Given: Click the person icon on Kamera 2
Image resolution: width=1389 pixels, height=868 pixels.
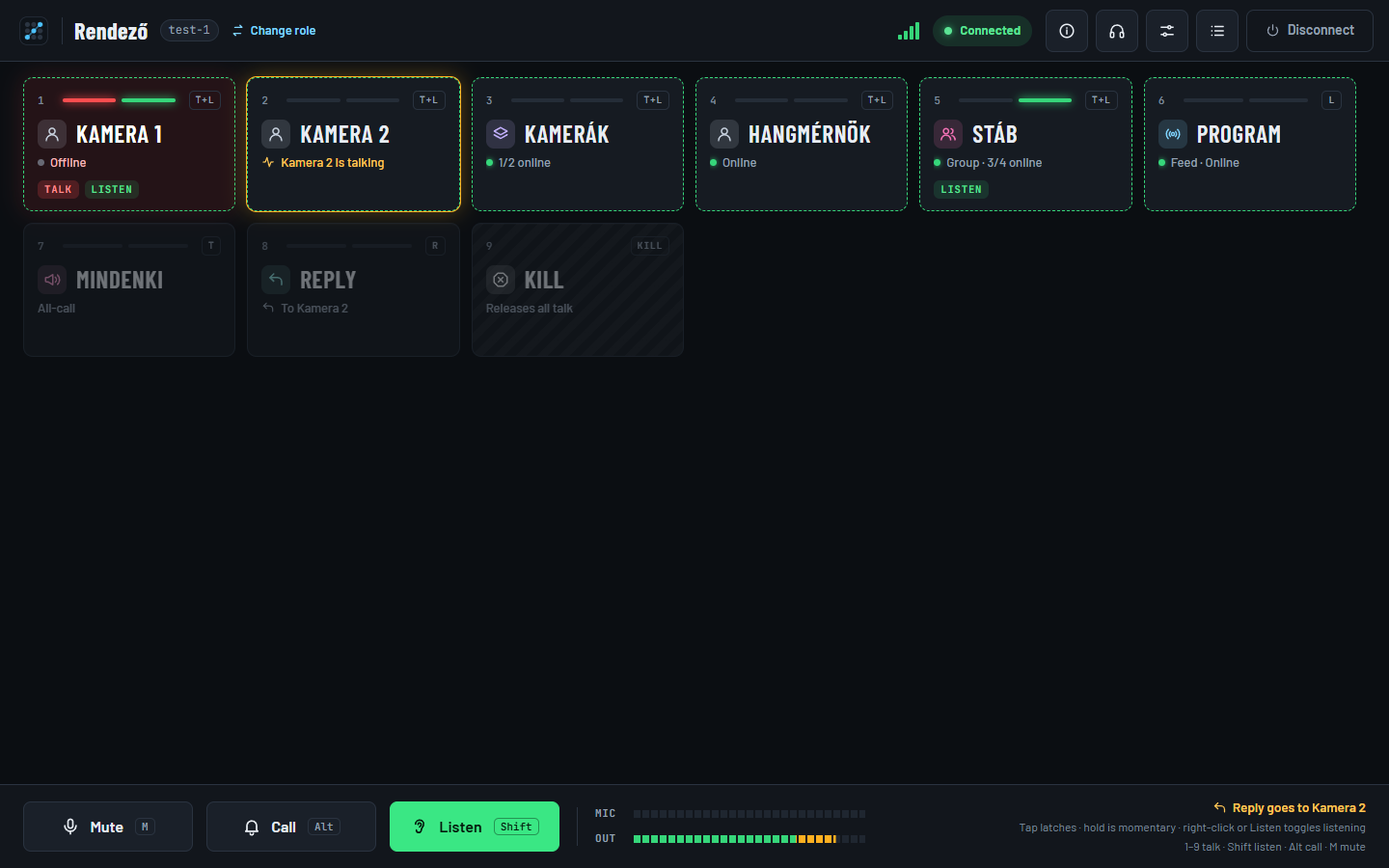Looking at the screenshot, I should click(x=276, y=134).
